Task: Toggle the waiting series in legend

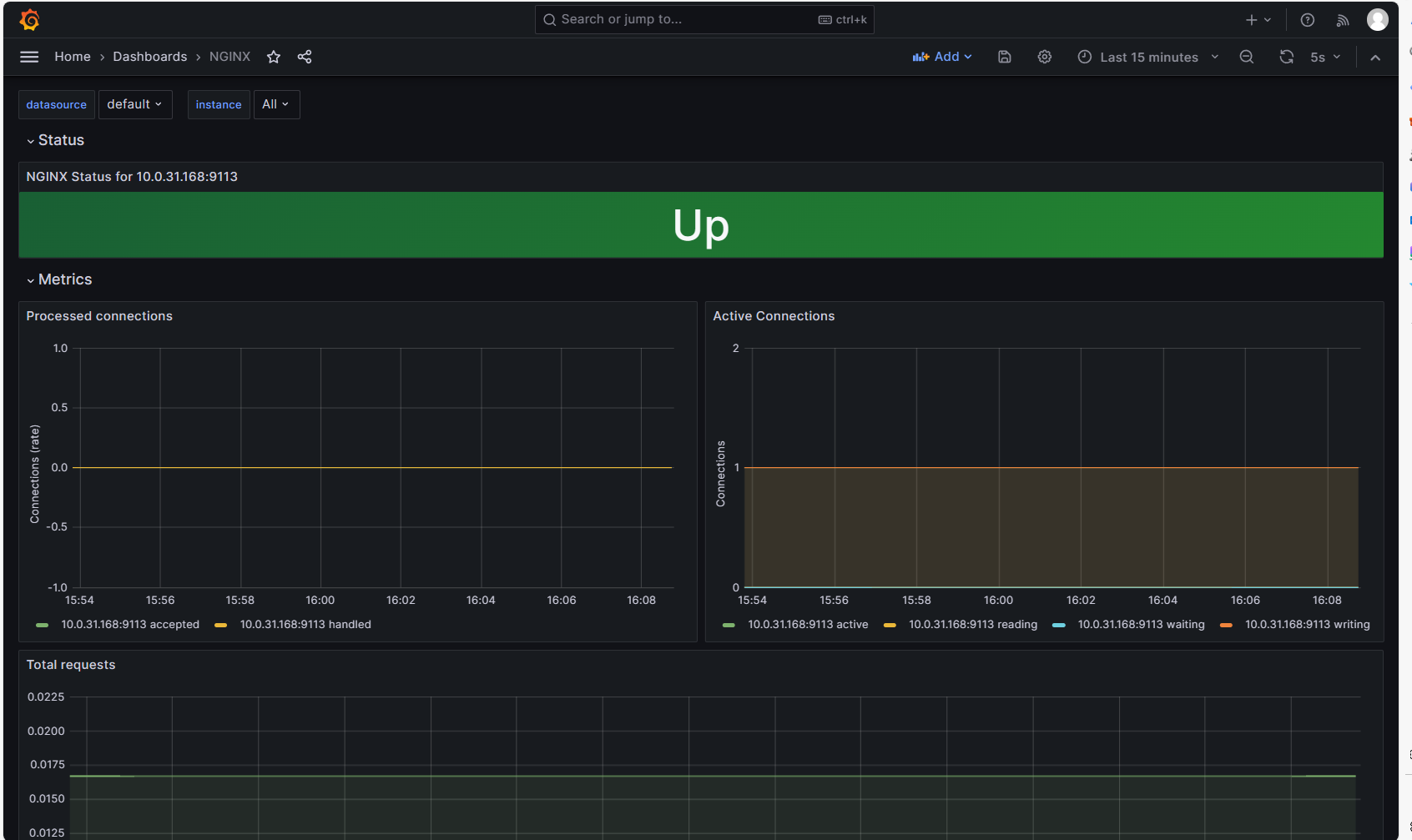Action: click(1142, 625)
